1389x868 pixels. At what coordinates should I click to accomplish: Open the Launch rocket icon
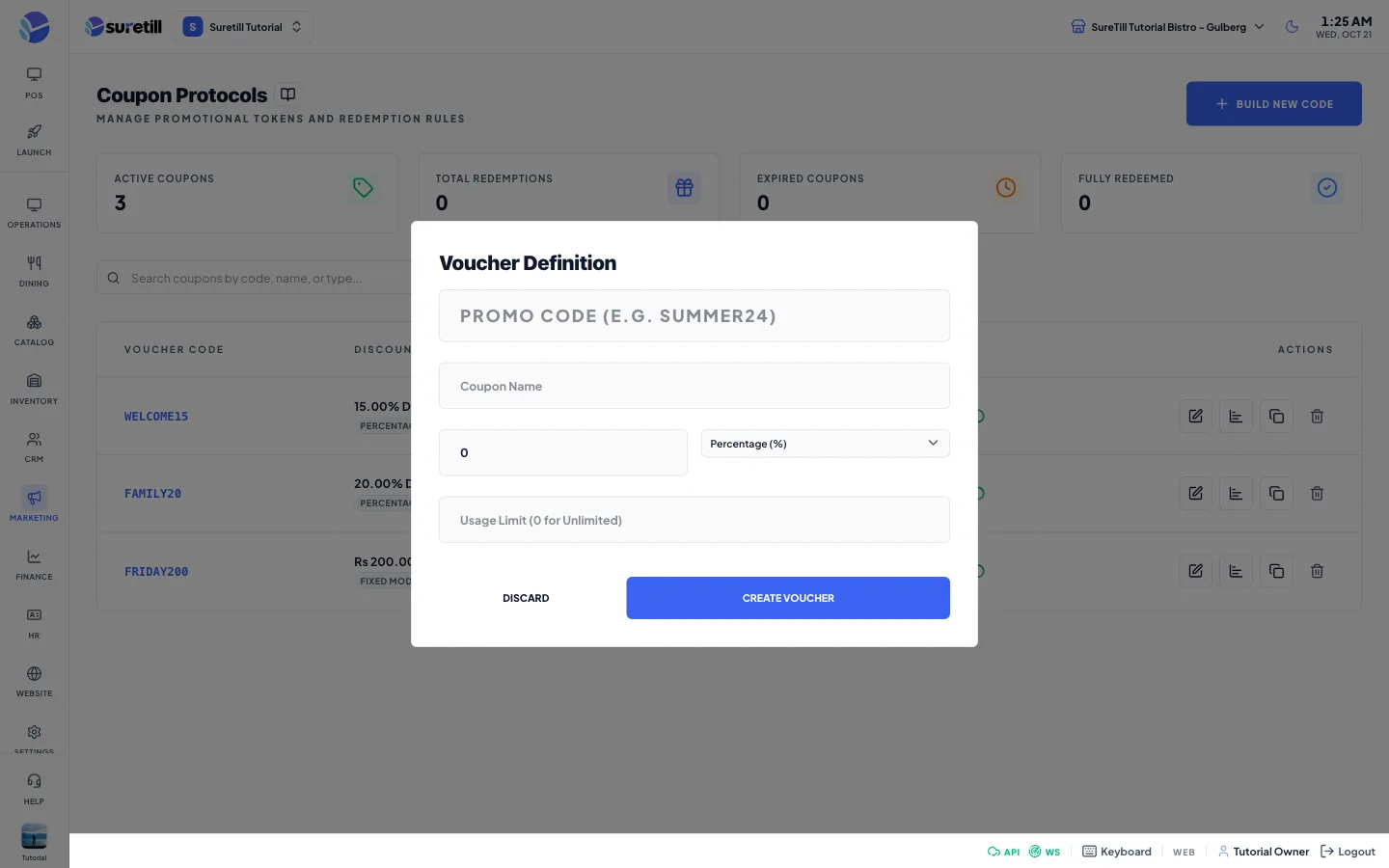click(x=34, y=140)
